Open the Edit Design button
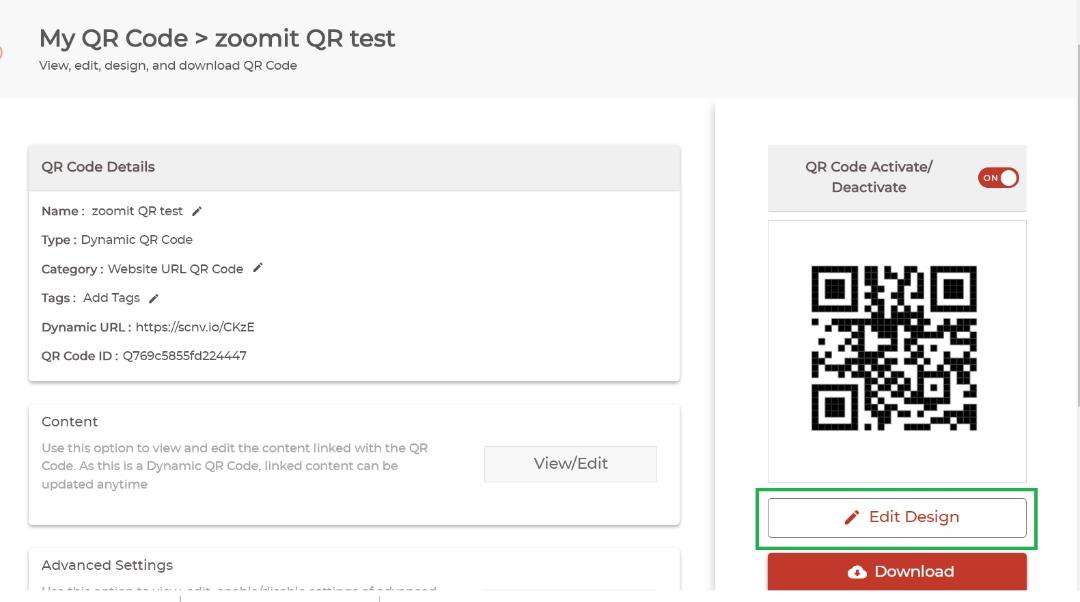 click(x=897, y=517)
